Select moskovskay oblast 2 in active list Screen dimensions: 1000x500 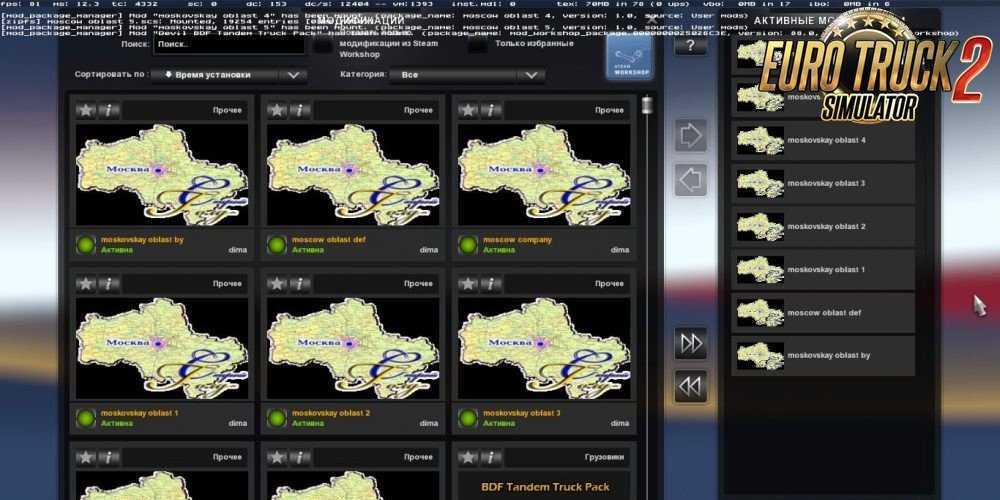point(823,227)
